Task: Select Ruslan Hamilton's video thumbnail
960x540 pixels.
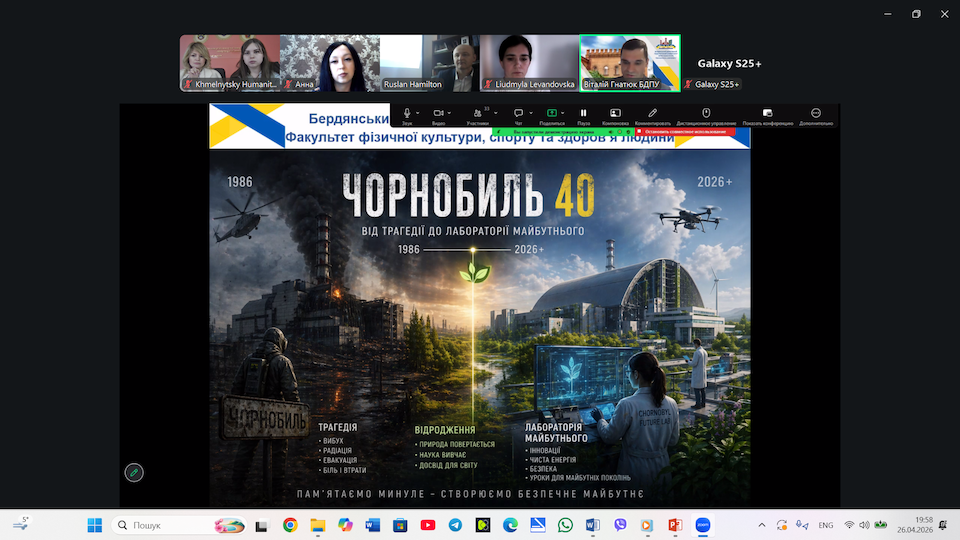Action: [429, 63]
